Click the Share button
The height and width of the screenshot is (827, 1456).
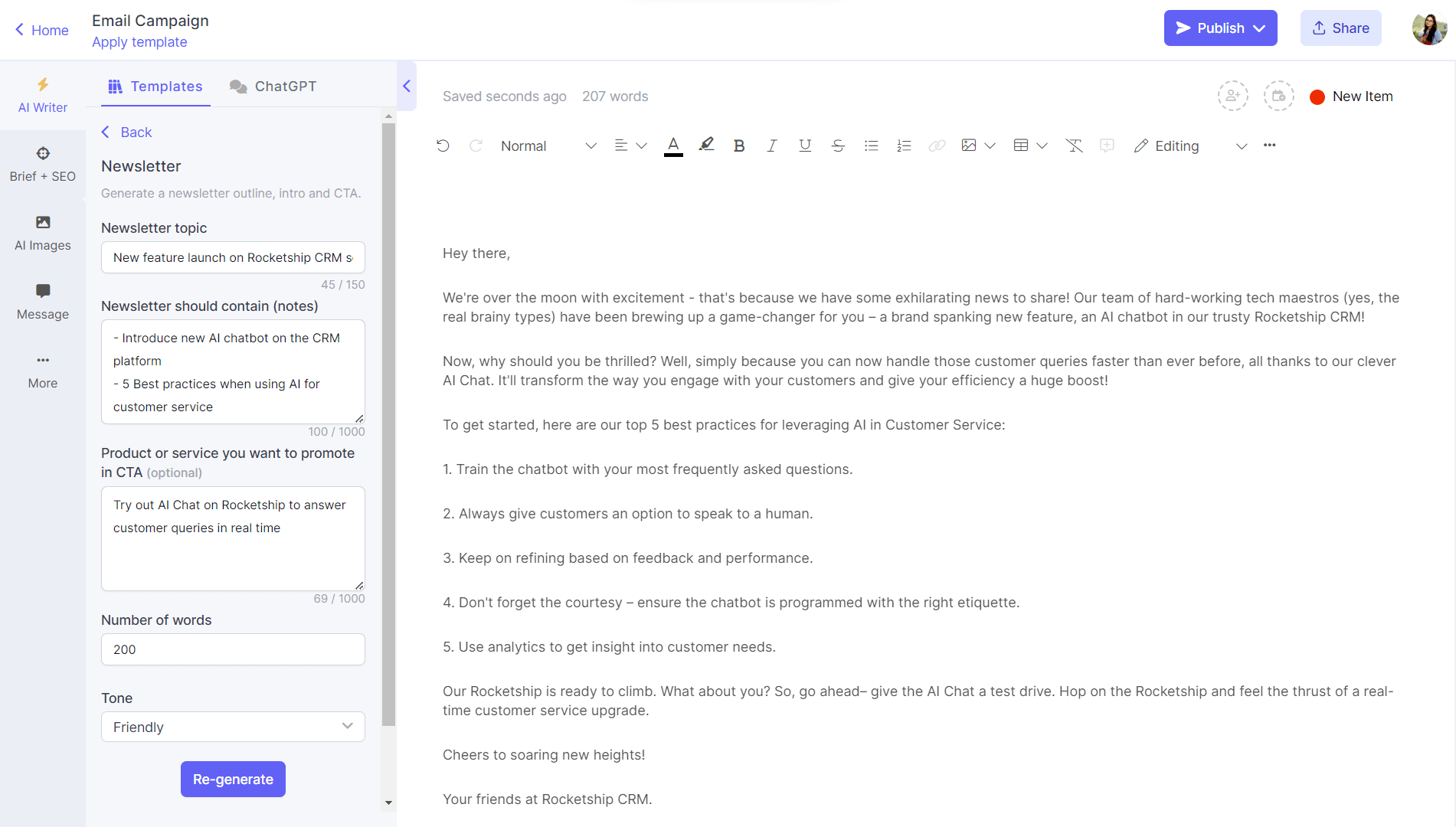1340,28
